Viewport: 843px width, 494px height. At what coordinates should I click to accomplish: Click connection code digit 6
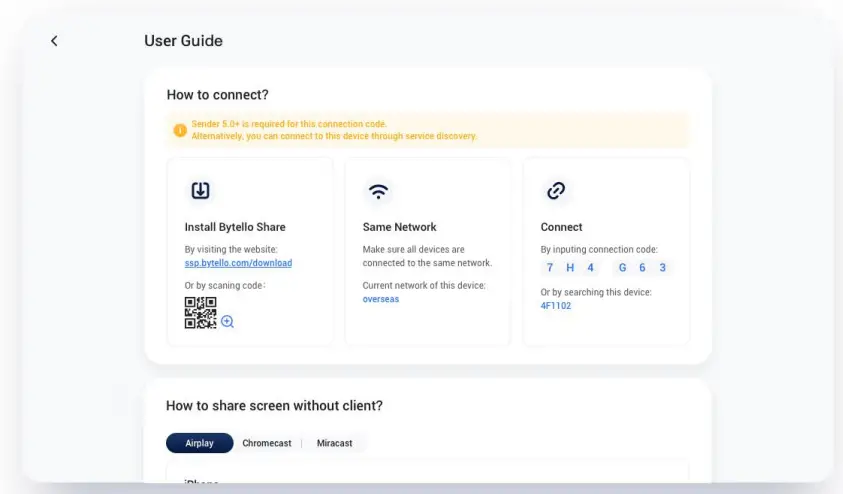pos(642,267)
